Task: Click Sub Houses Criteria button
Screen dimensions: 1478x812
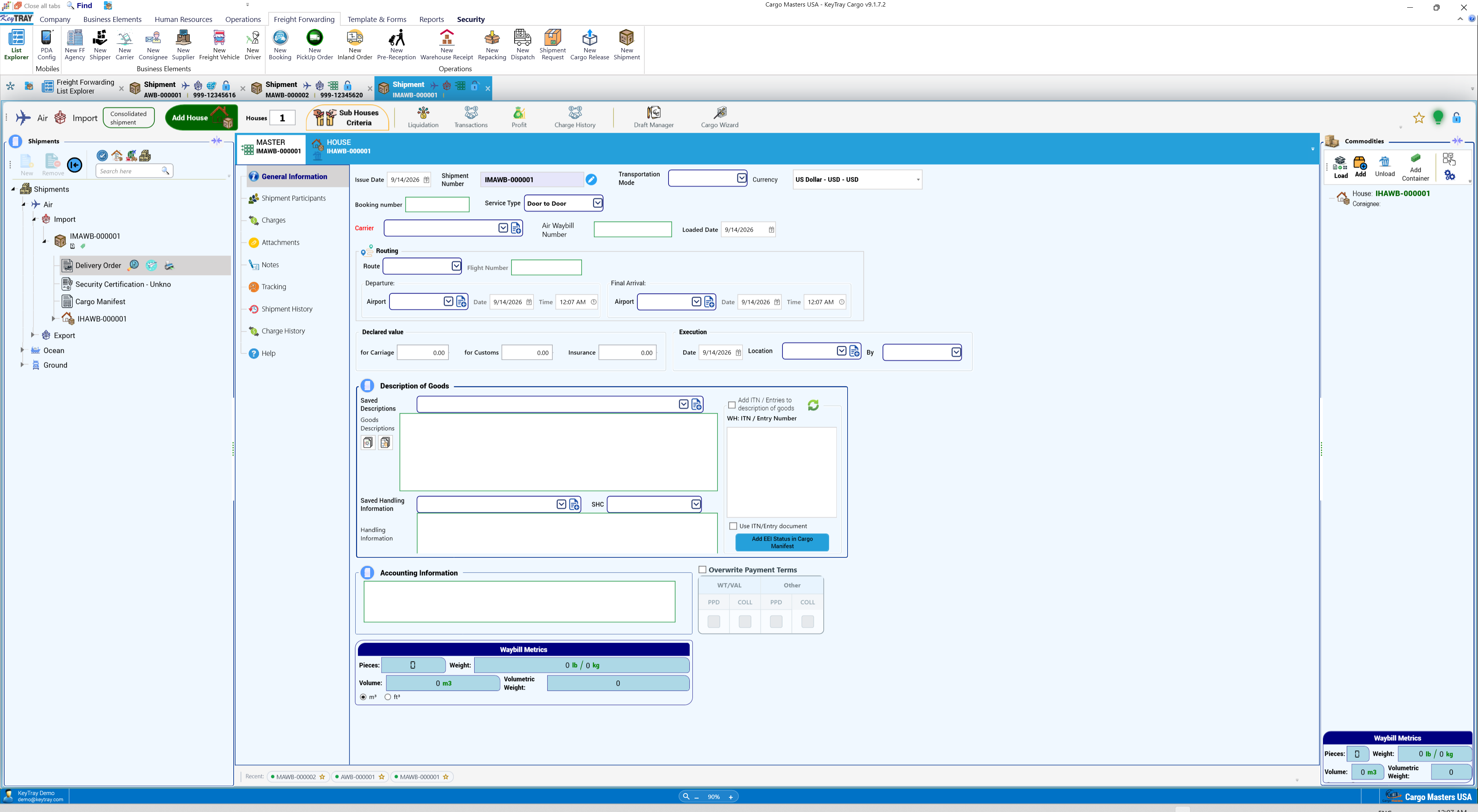Action: pos(347,118)
